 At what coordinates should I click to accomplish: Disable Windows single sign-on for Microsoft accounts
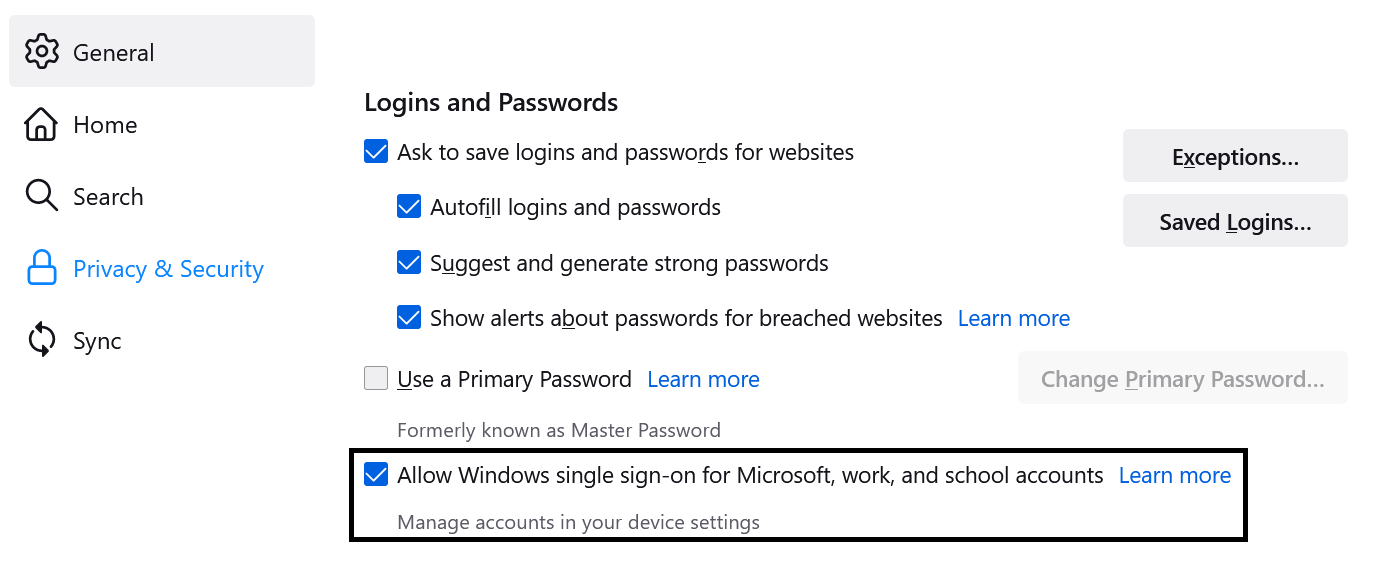point(375,475)
